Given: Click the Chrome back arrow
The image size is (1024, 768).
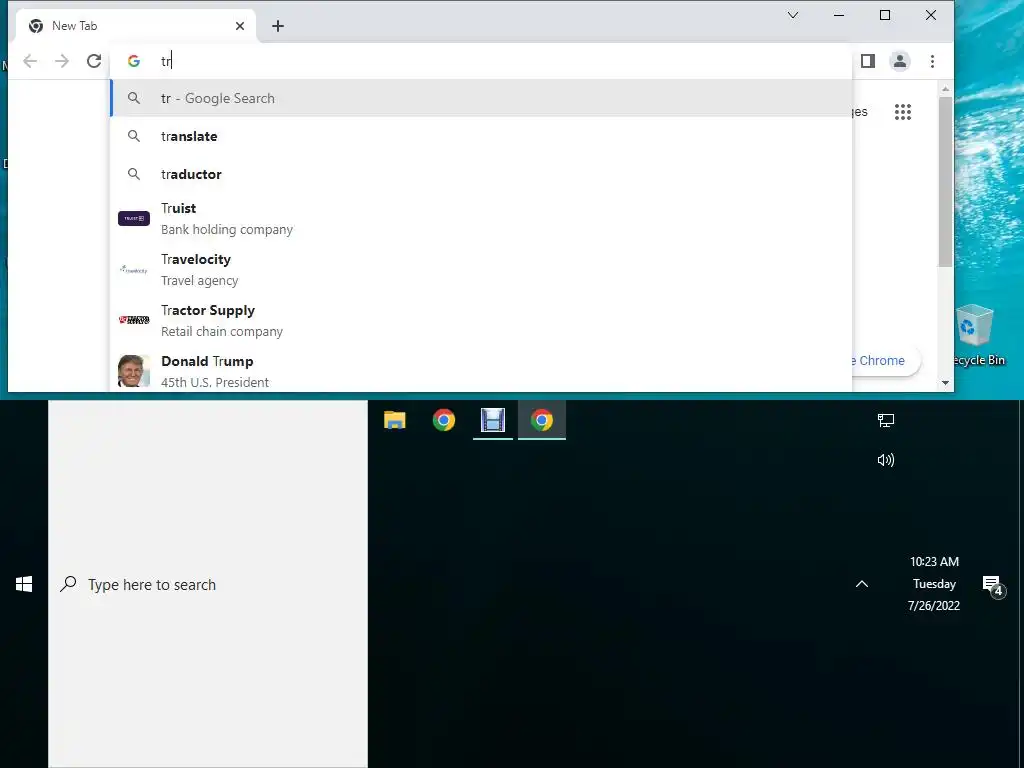Looking at the screenshot, I should click(x=29, y=61).
